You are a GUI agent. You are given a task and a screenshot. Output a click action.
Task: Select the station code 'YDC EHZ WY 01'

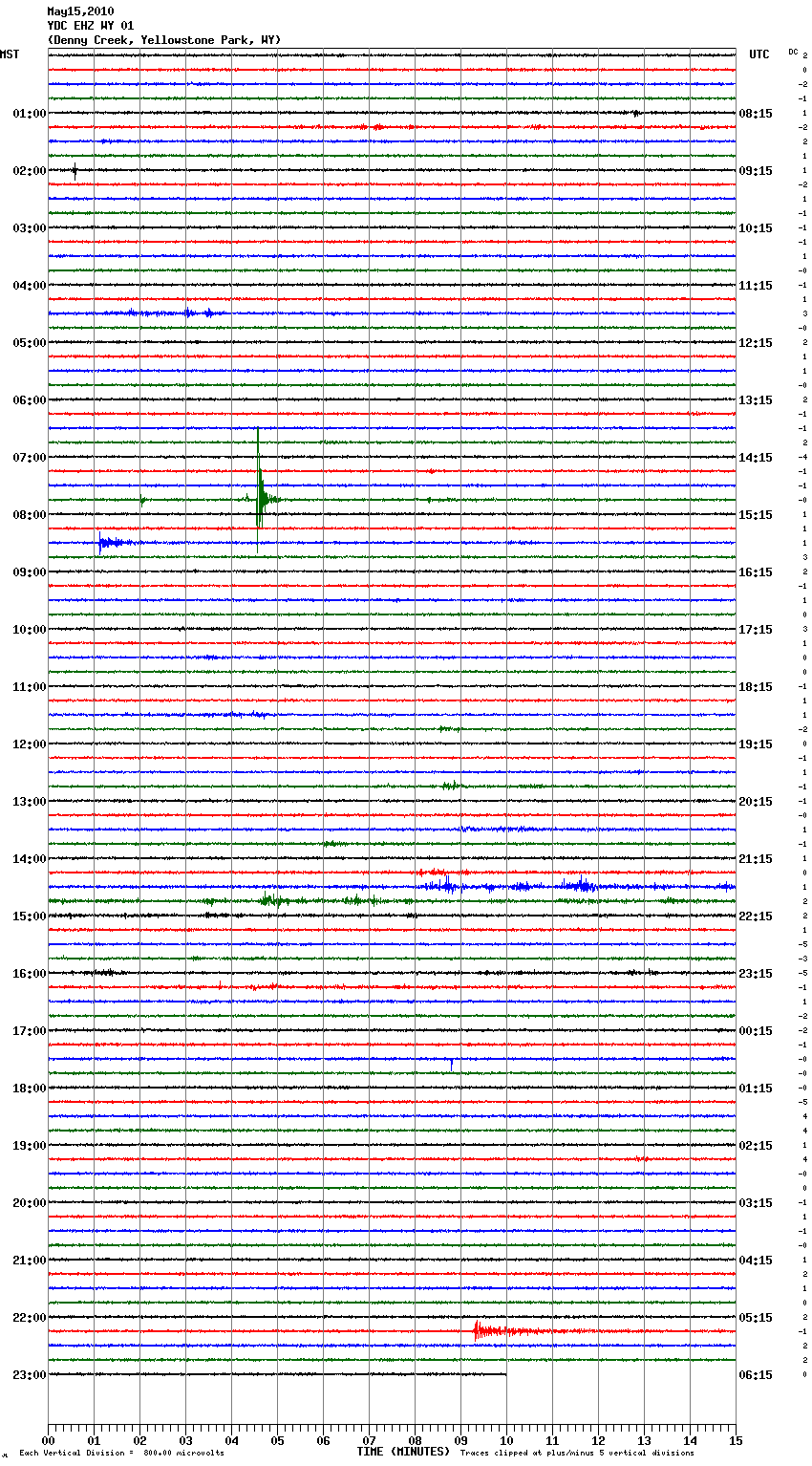(x=91, y=26)
